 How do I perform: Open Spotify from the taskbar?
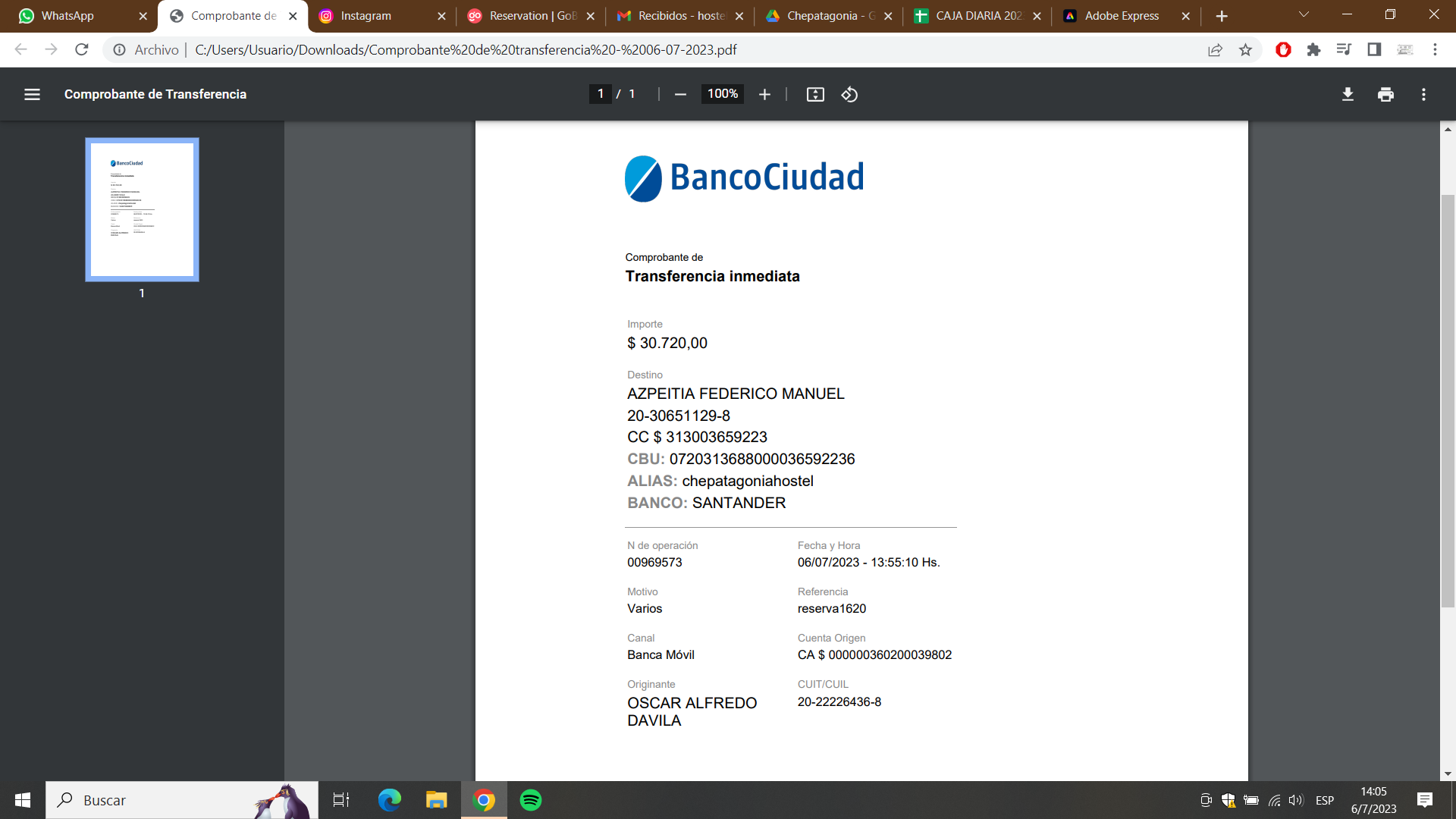[x=531, y=800]
